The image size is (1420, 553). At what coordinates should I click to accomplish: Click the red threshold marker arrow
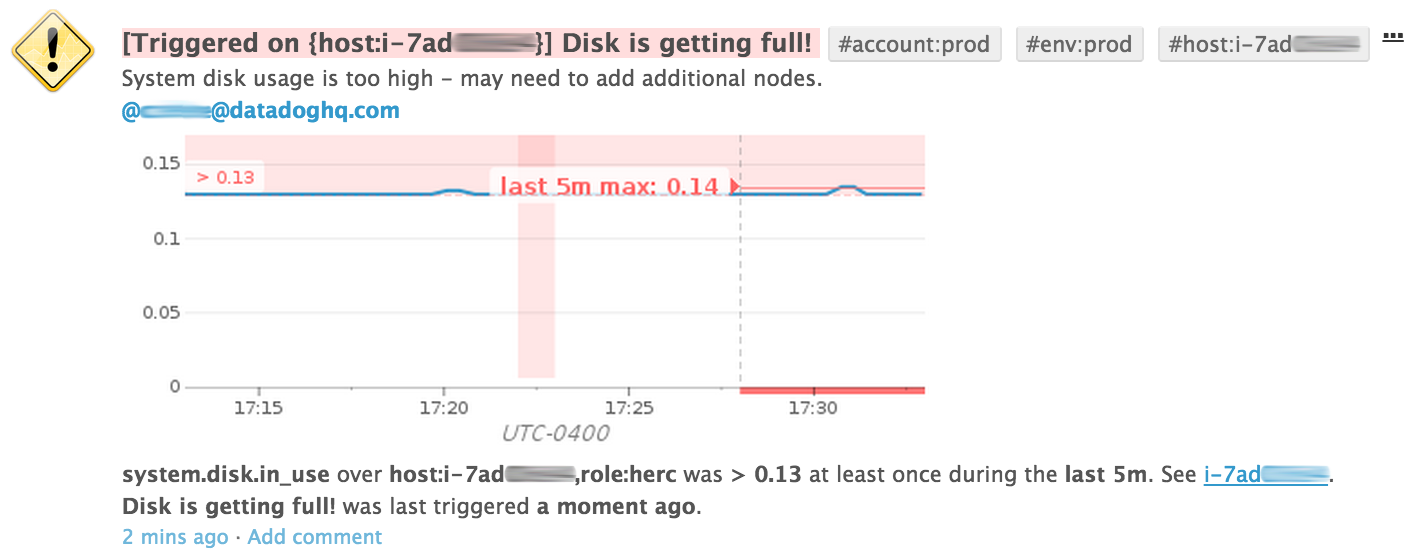point(734,186)
